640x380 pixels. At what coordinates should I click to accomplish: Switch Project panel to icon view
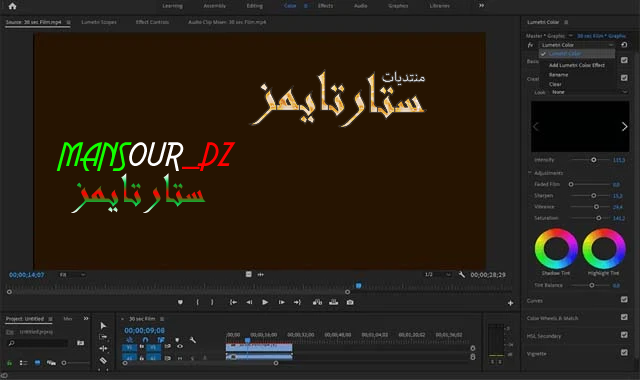coord(37,362)
